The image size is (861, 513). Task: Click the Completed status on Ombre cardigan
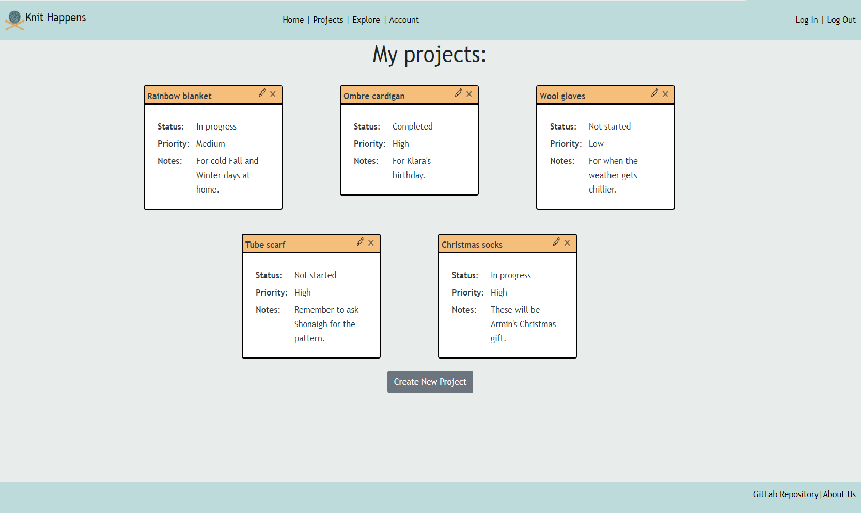(412, 126)
